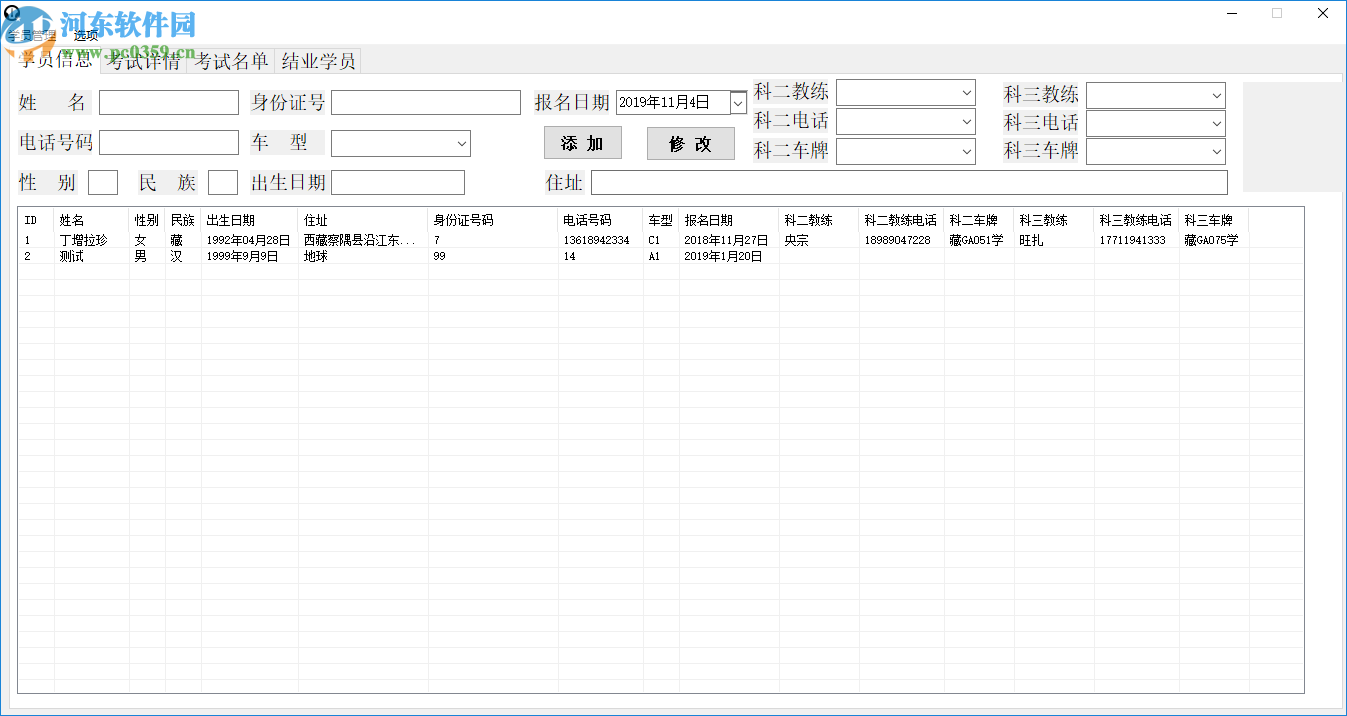1347x716 pixels.
Task: Switch to the 结业学员 tab
Action: (x=321, y=60)
